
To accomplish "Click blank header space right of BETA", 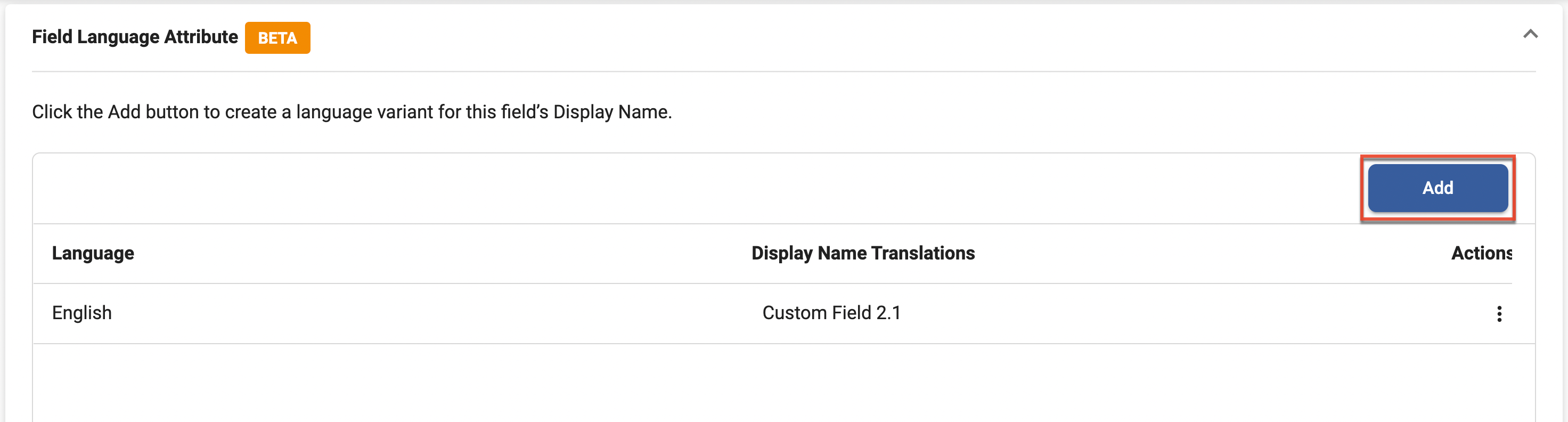I will pos(852,37).
